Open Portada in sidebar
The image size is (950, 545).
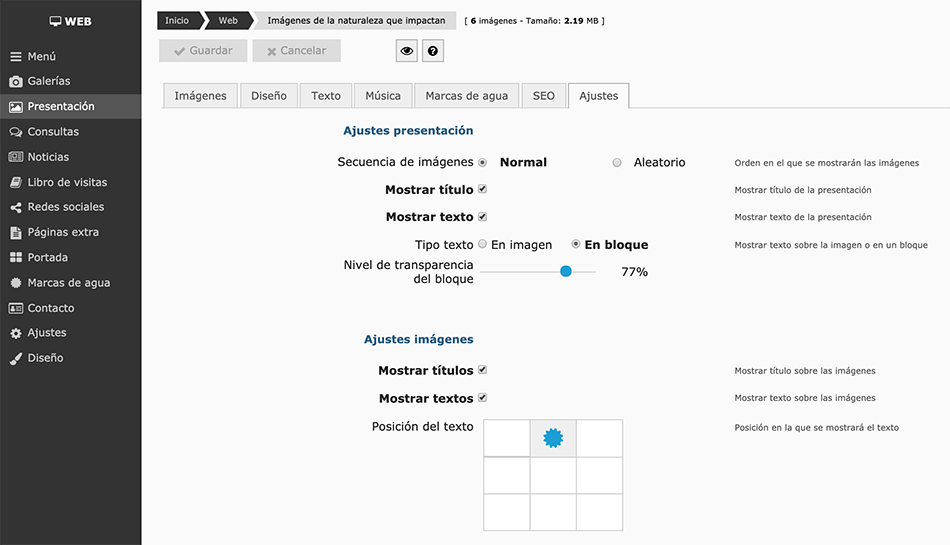(70, 257)
